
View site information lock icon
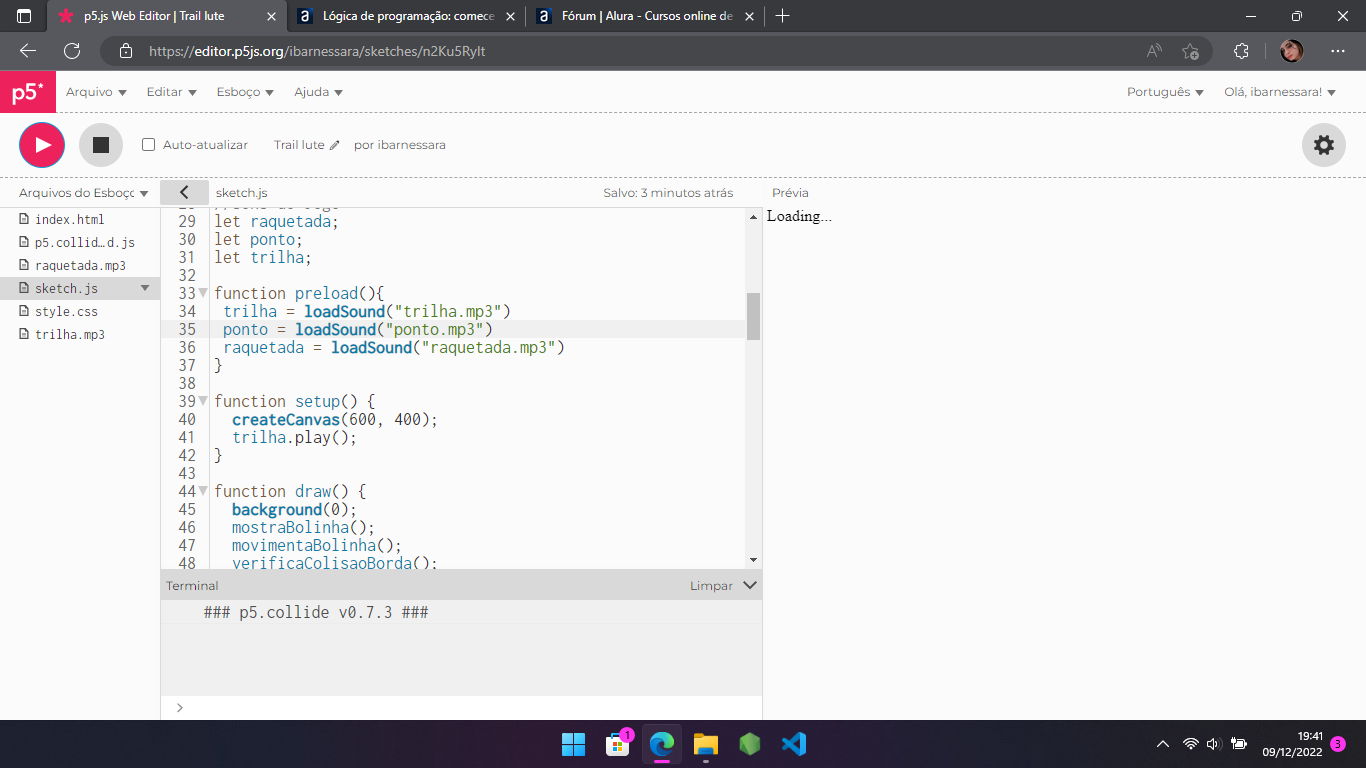coord(125,51)
